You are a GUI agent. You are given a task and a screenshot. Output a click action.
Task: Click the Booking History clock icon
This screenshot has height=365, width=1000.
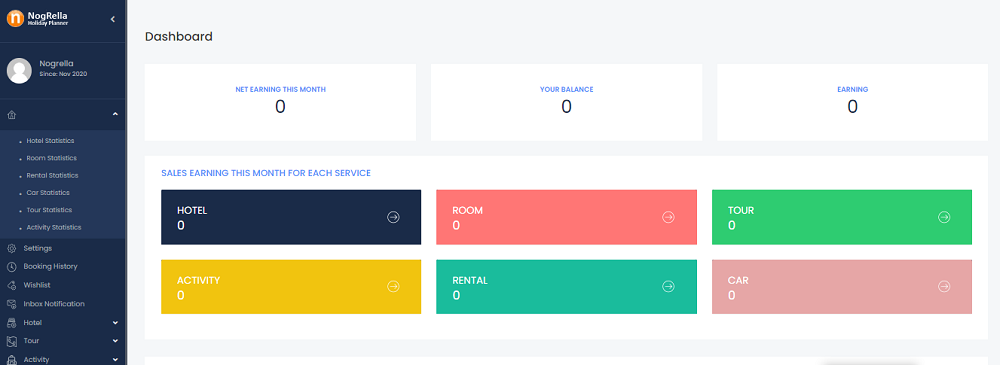click(x=11, y=267)
